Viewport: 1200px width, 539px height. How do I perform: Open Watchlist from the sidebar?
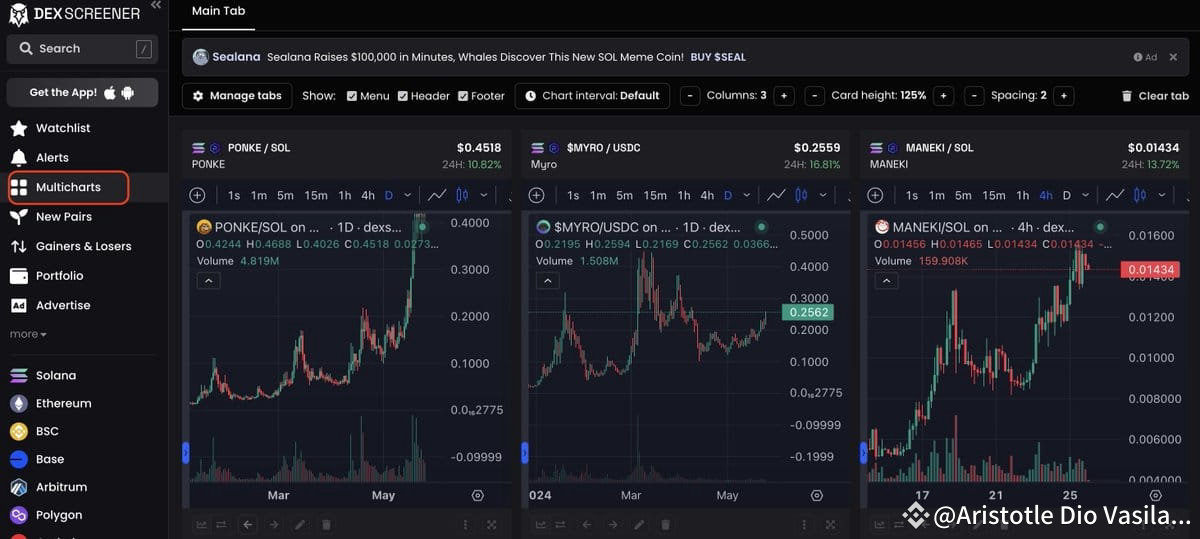[x=63, y=128]
